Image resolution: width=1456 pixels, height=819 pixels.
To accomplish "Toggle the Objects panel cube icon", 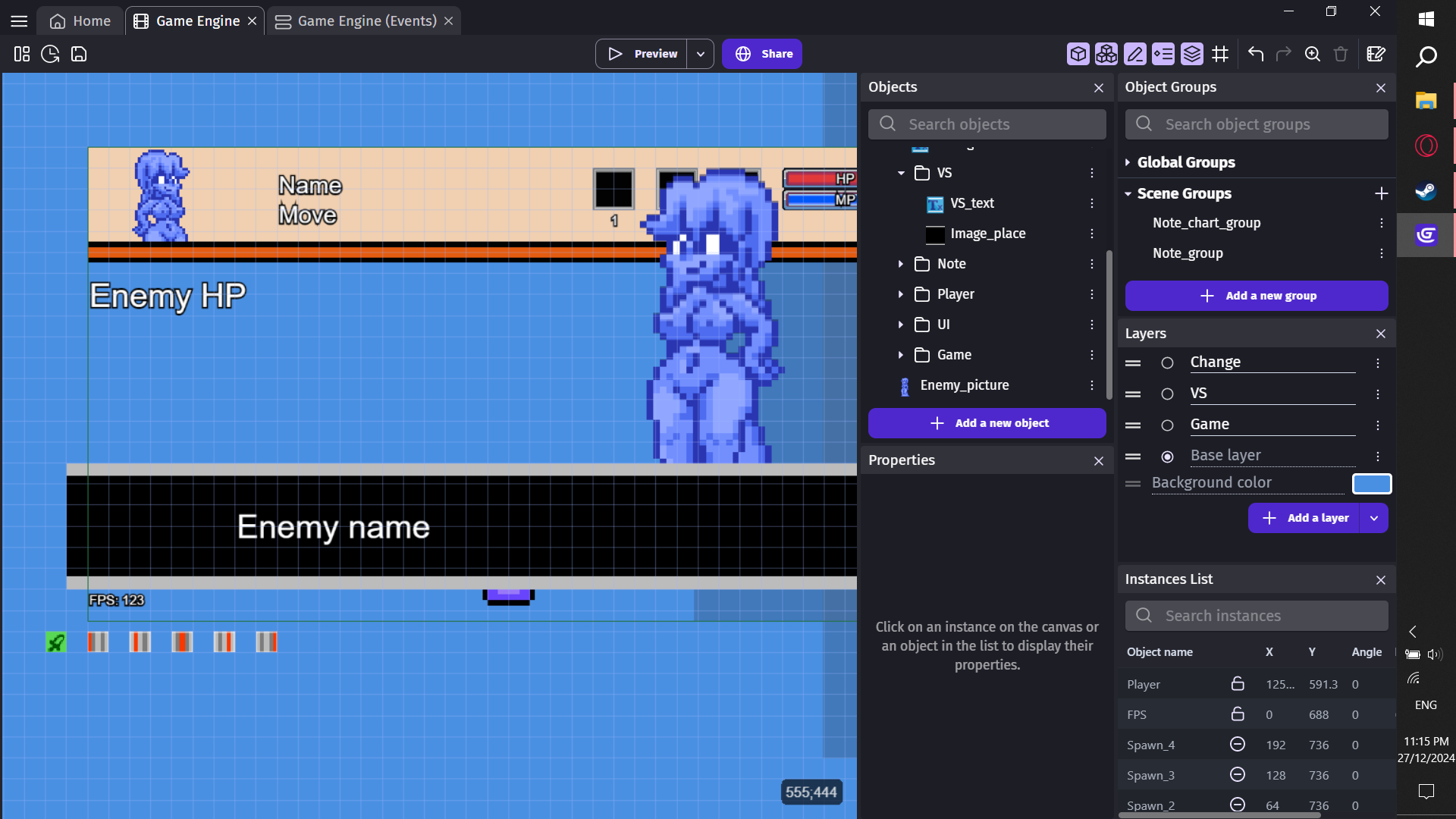I will tap(1078, 54).
